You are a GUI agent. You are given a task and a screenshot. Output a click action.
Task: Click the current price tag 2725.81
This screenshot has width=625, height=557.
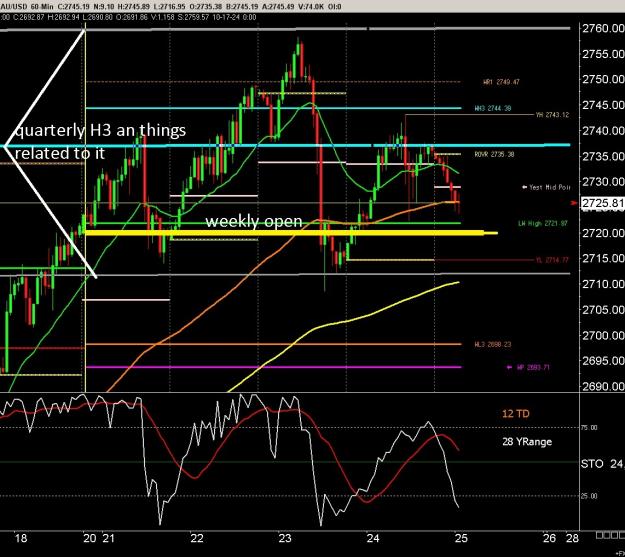603,203
